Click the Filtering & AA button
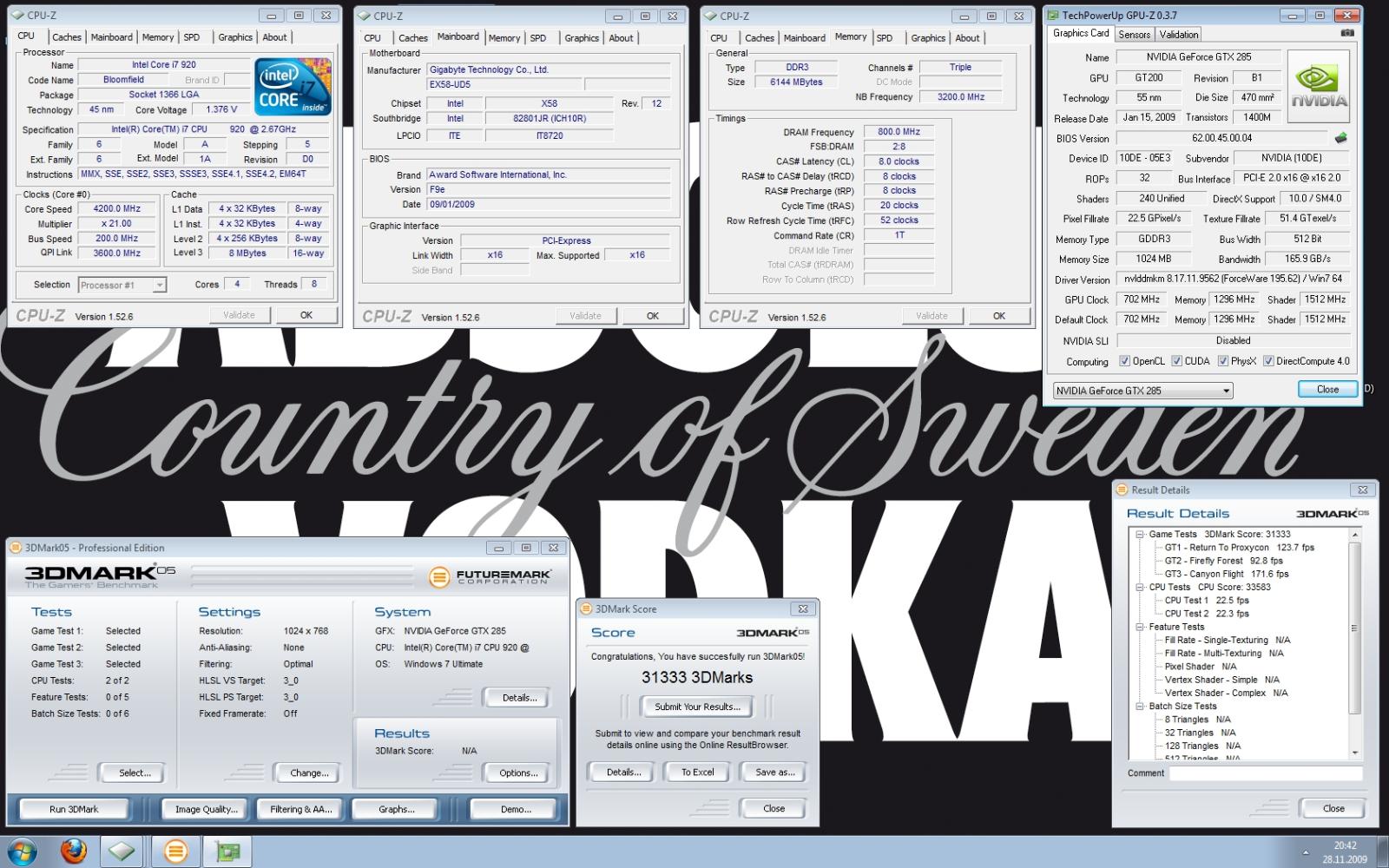 [300, 809]
